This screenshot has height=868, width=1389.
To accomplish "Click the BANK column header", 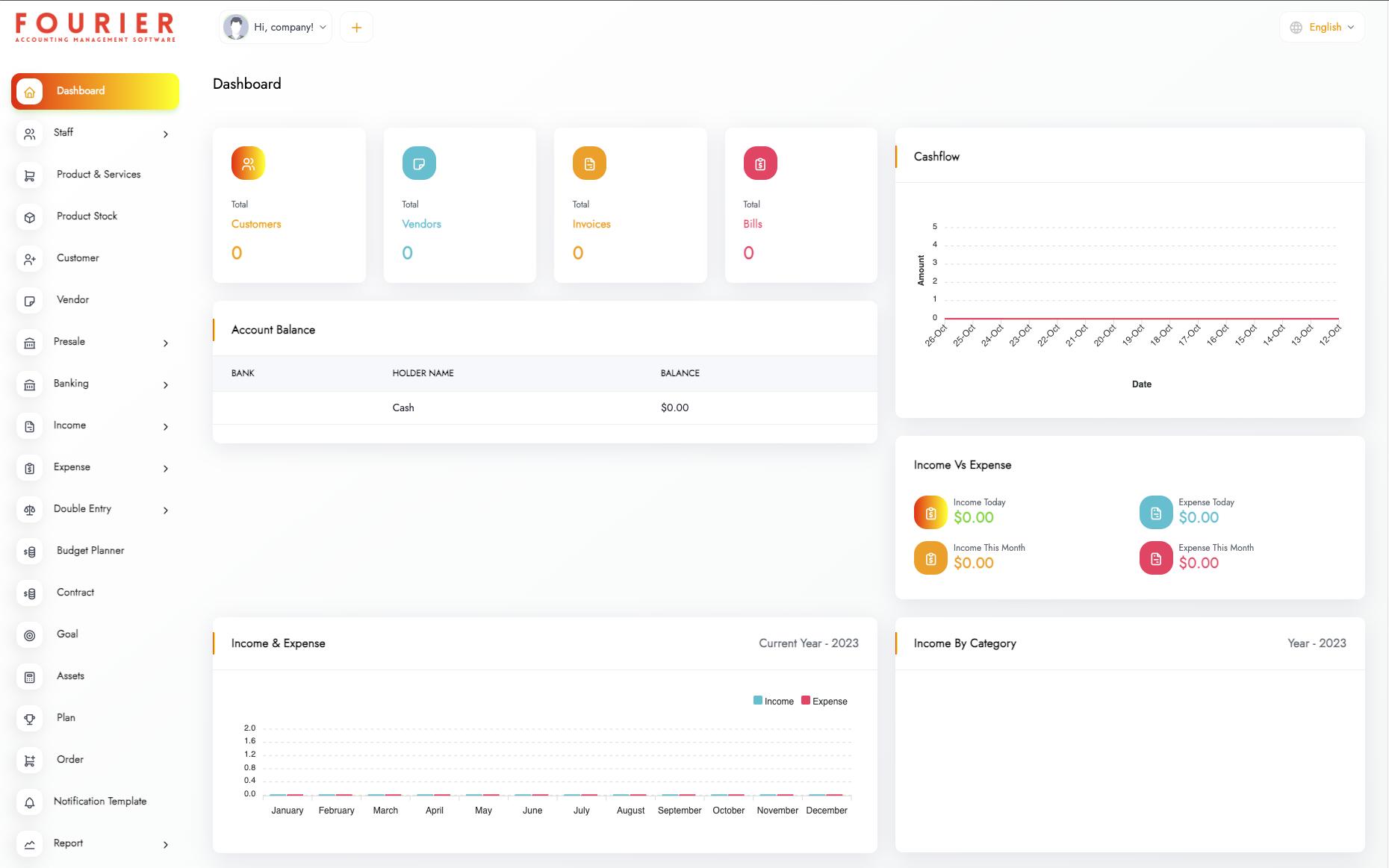I will (x=243, y=373).
